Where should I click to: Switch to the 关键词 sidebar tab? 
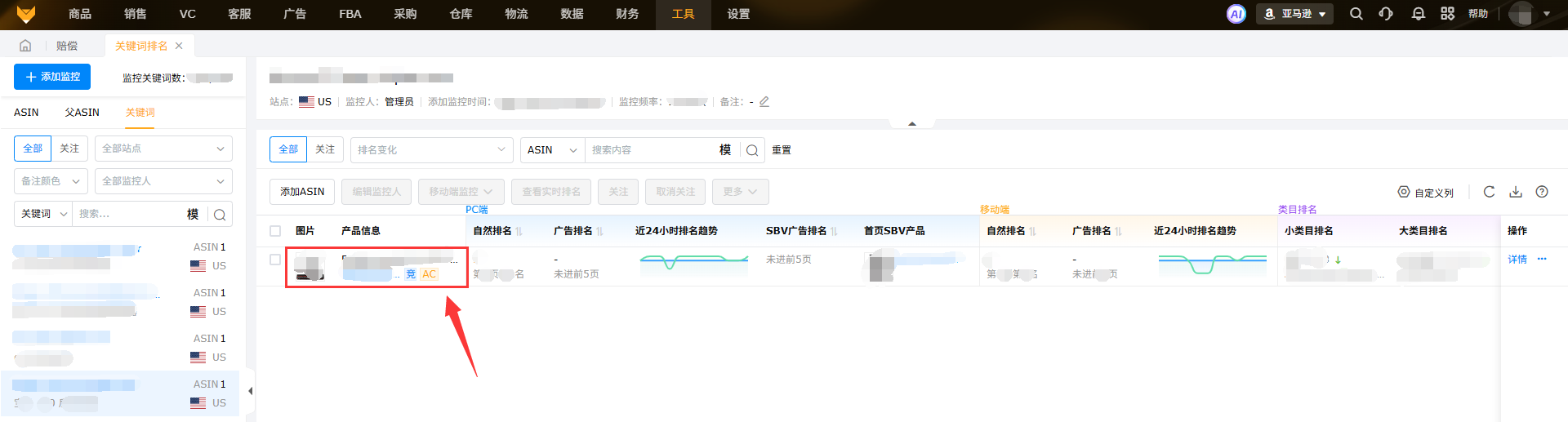(x=140, y=113)
